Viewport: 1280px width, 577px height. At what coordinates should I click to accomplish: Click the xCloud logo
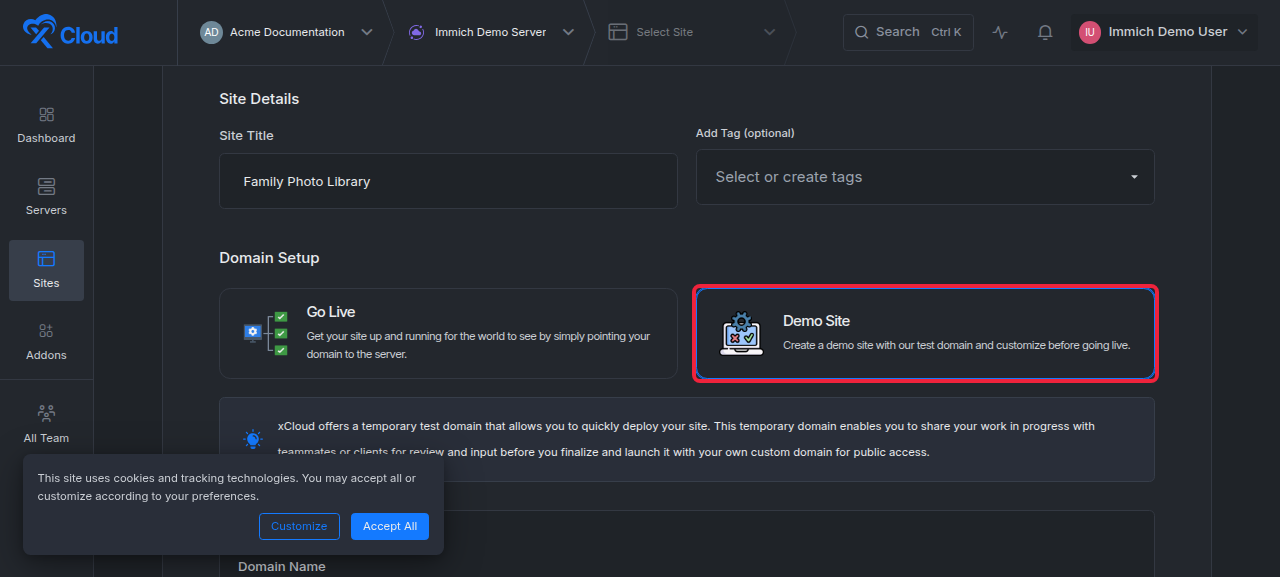click(70, 33)
